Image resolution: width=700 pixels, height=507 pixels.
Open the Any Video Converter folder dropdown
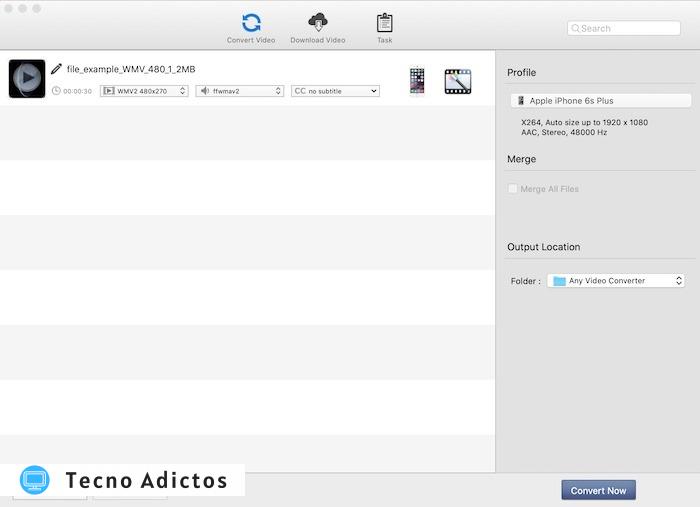click(x=615, y=281)
